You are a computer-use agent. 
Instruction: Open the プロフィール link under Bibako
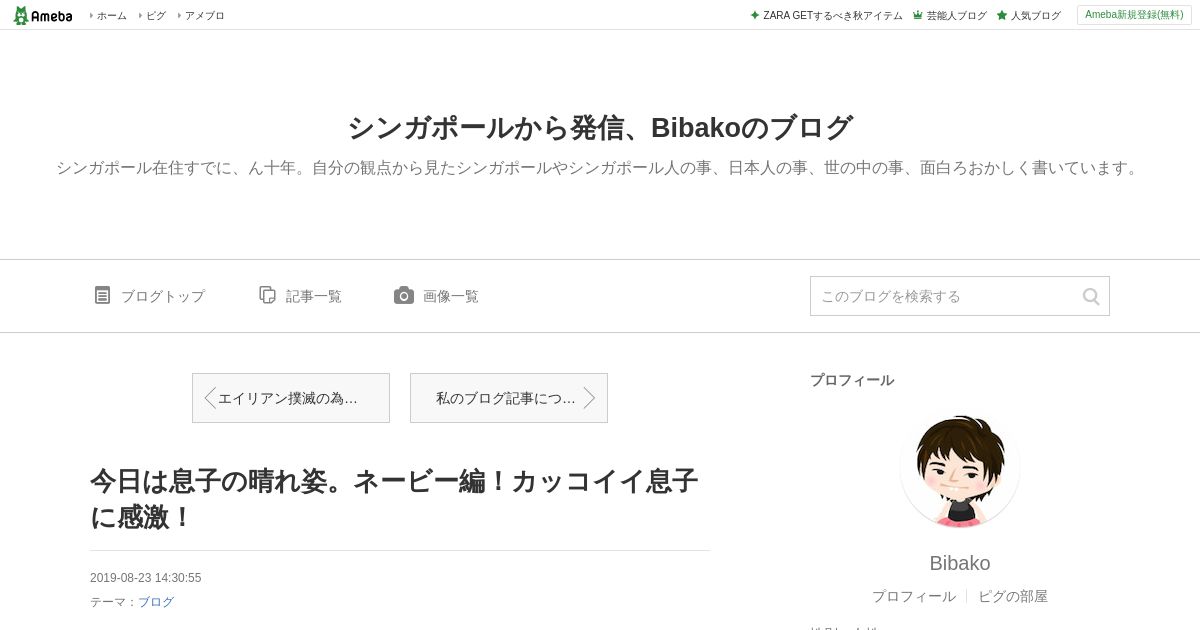[913, 596]
